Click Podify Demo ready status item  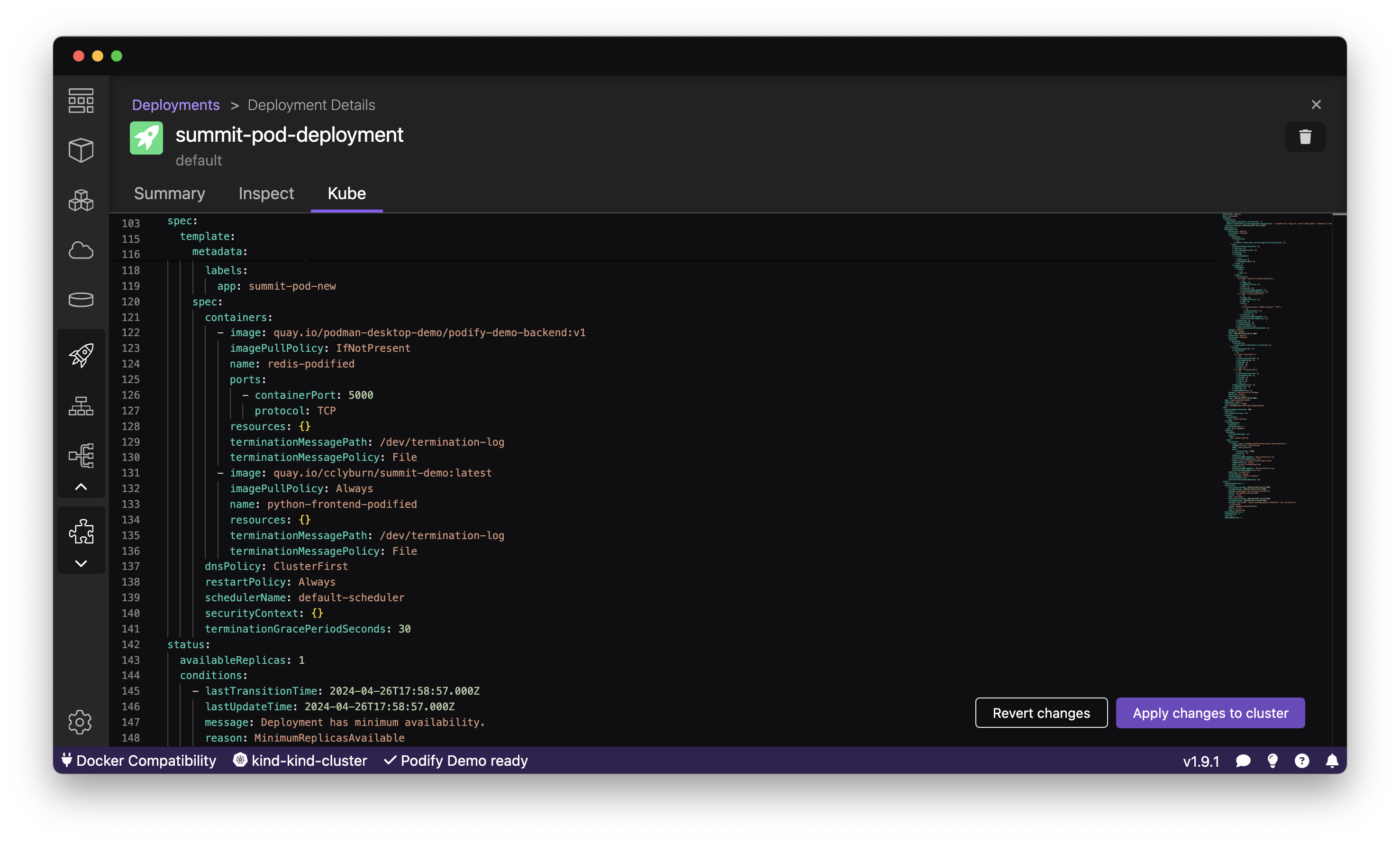pyautogui.click(x=455, y=761)
